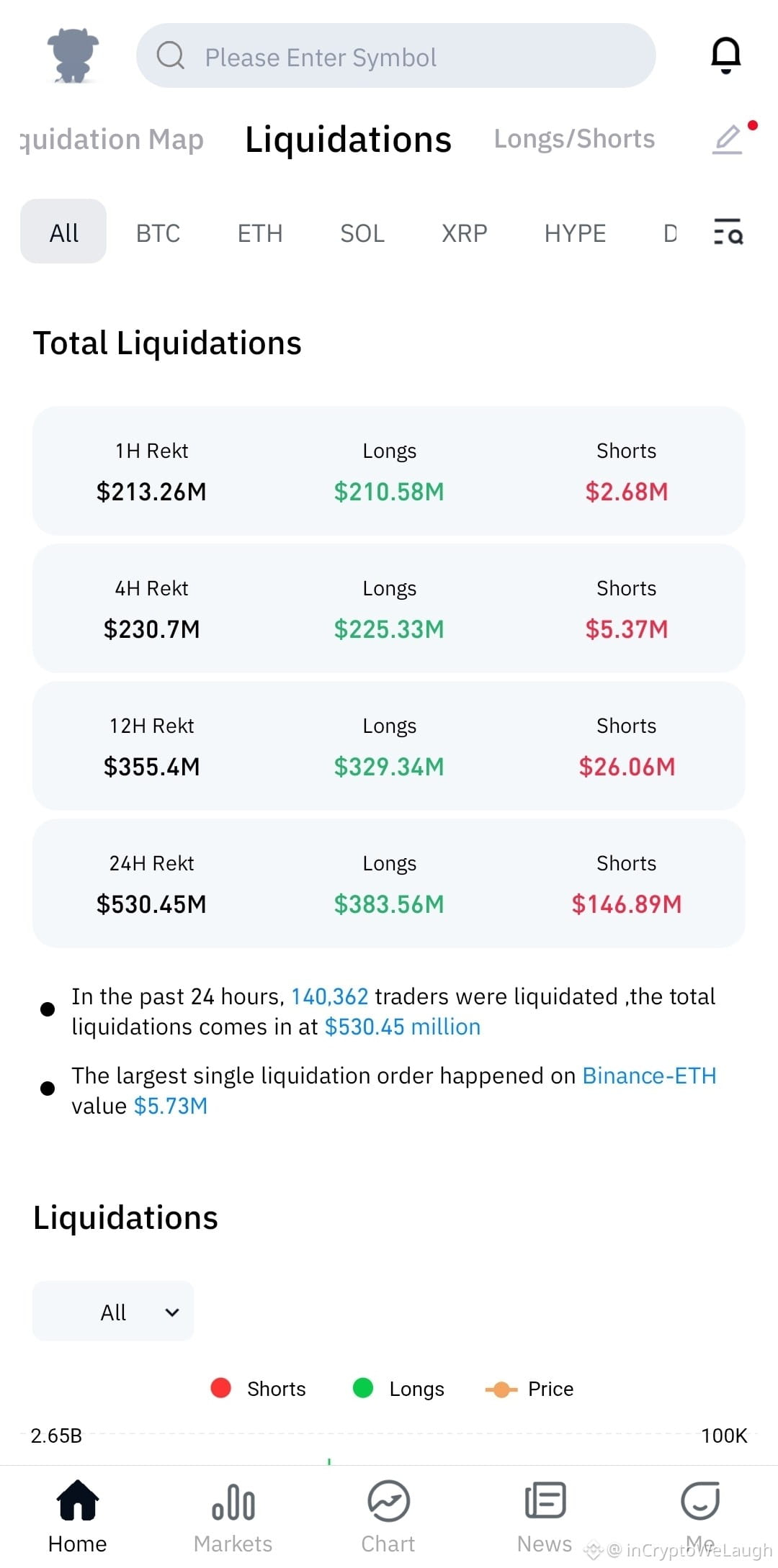Open the edit pencil icon
Screen dimensions: 778x1568
tap(728, 139)
